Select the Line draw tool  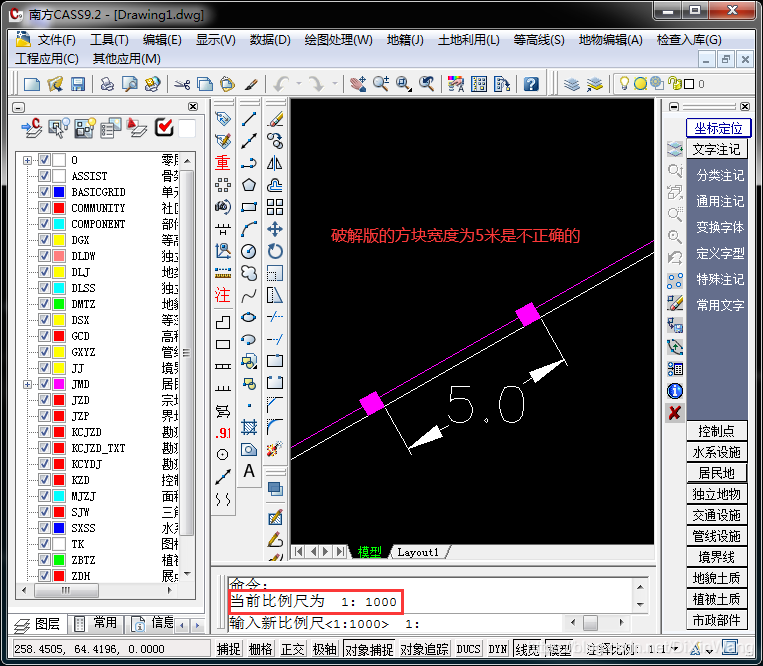tap(249, 119)
